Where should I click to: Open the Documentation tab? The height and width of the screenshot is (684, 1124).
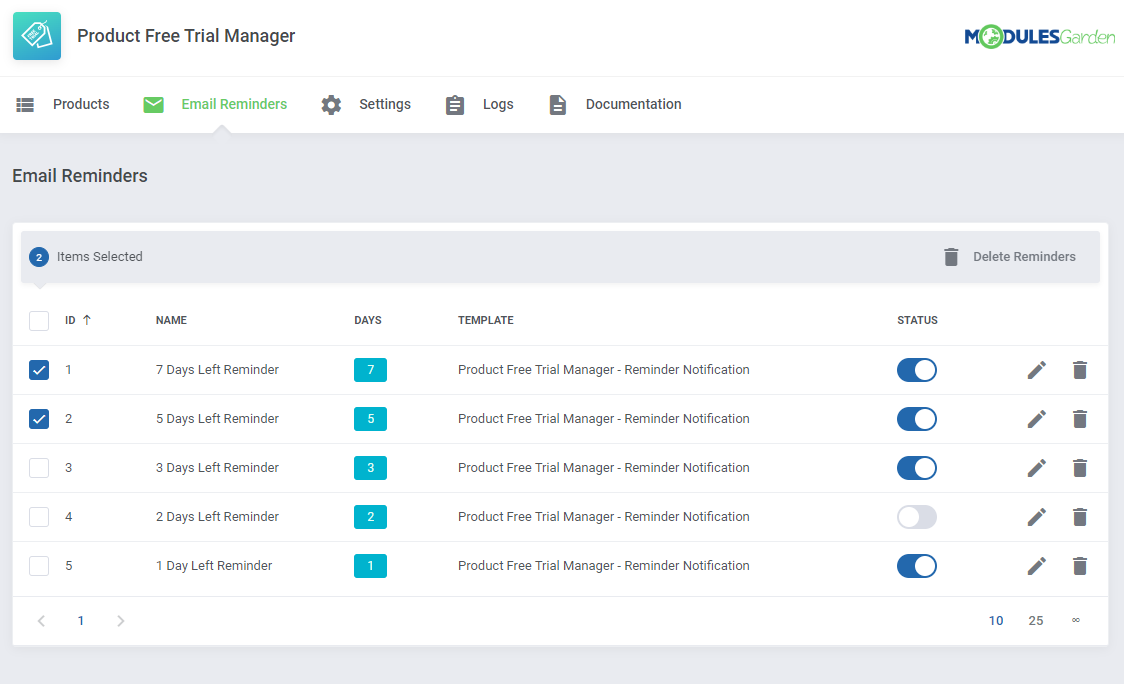[x=634, y=105]
